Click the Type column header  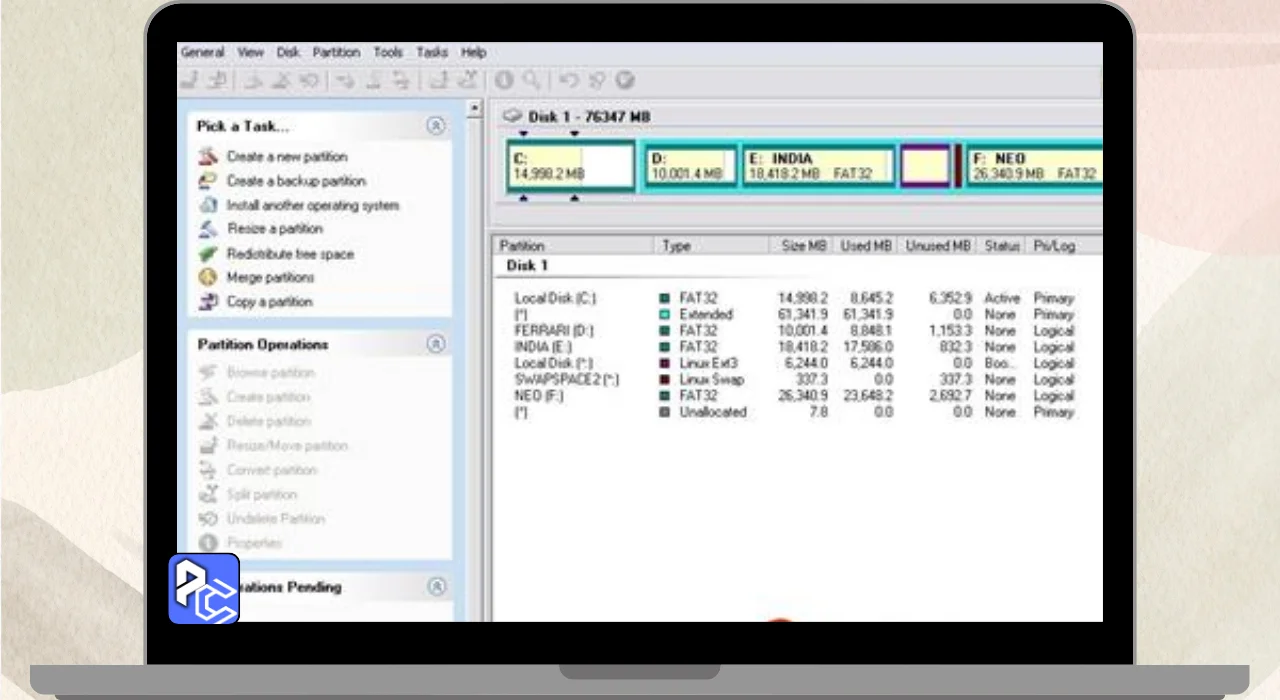coord(677,246)
